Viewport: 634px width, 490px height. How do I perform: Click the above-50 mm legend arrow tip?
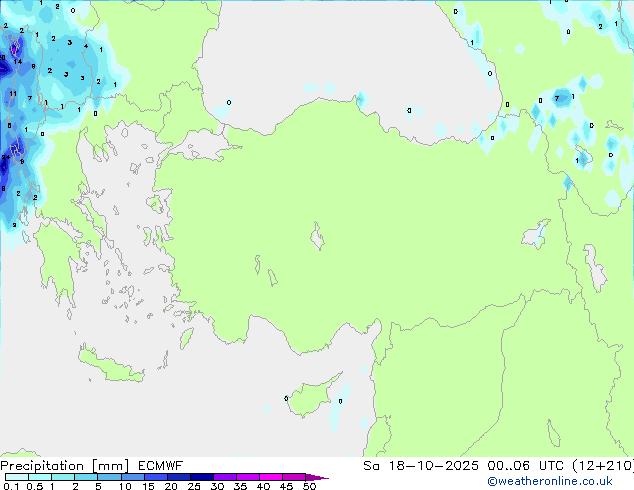click(317, 477)
